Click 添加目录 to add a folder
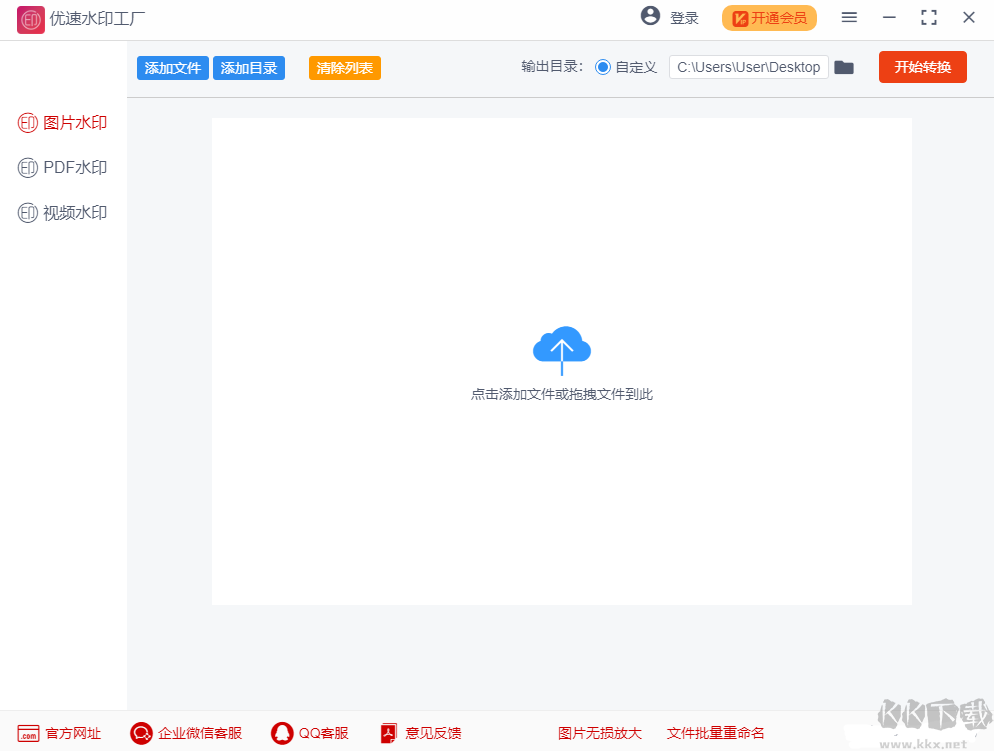 (248, 67)
